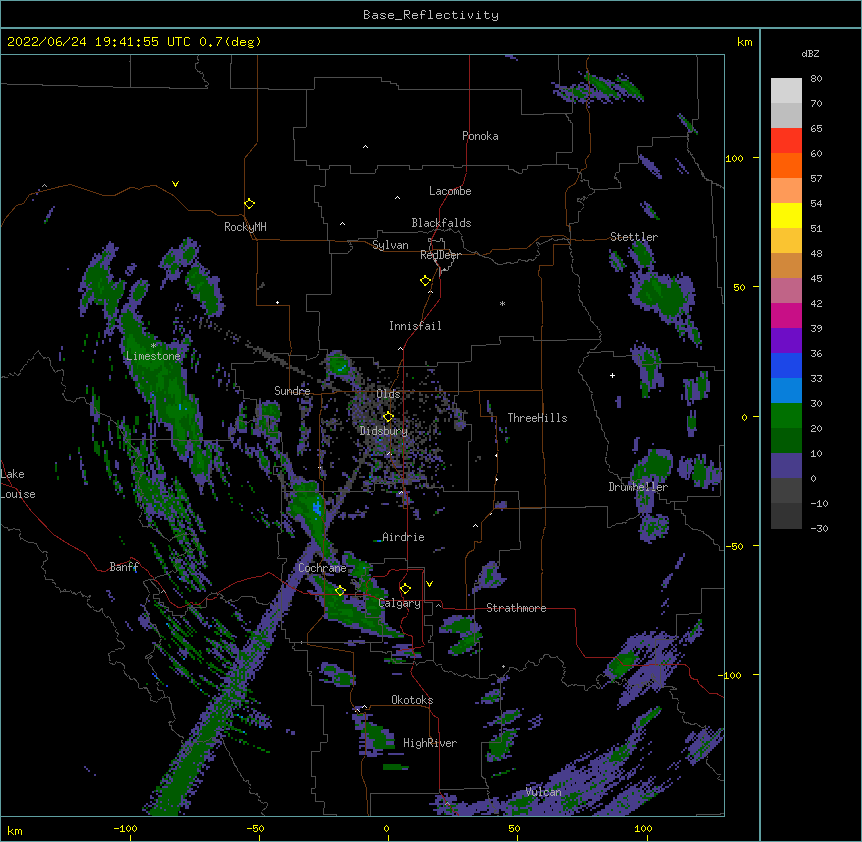Select the yellow marker just south of RedDeer
The width and height of the screenshot is (862, 842).
425,281
